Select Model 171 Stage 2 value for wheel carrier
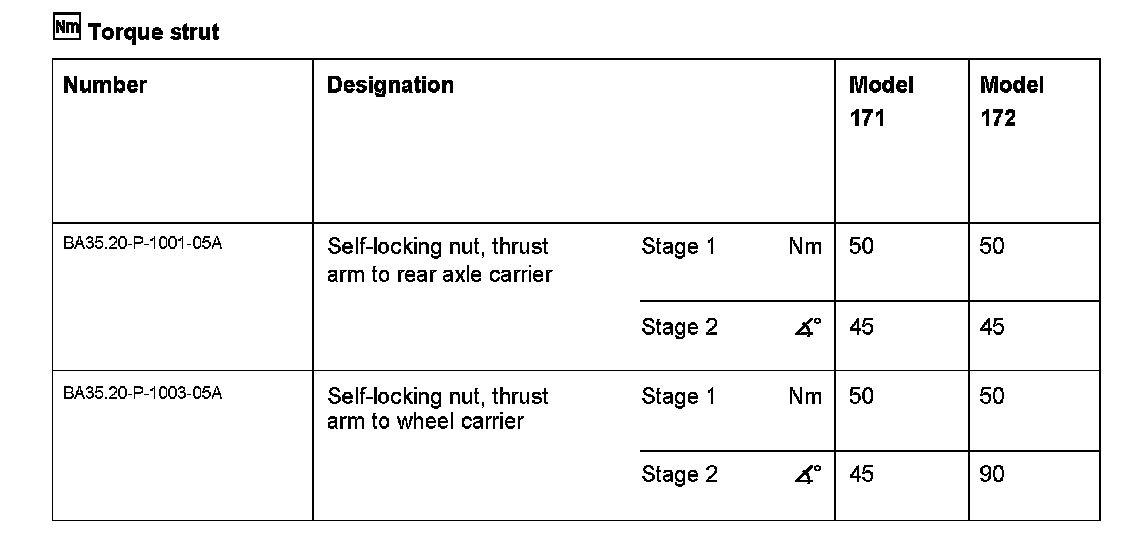Image resolution: width=1136 pixels, height=536 pixels. point(861,474)
